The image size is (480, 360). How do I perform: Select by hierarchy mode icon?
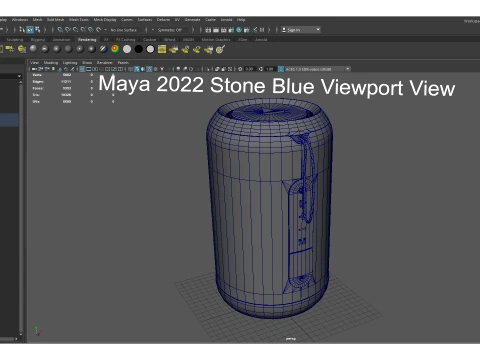coord(22,30)
